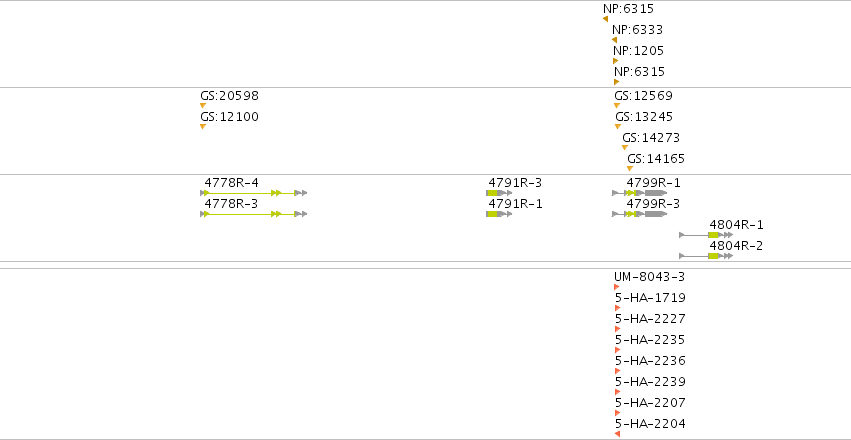Click the red arrow under 5-HA-2239

click(x=618, y=392)
